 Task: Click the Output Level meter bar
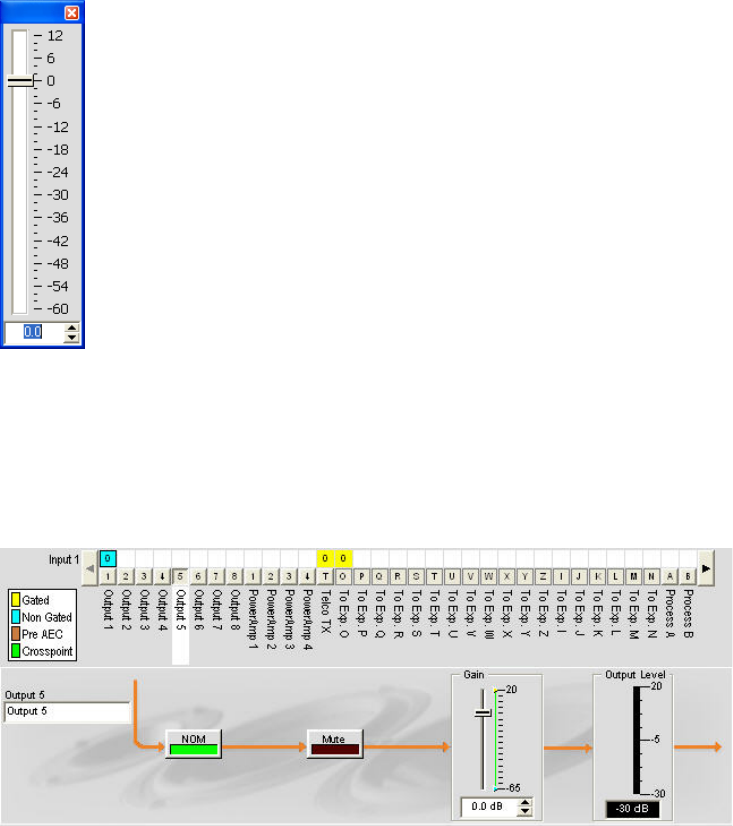coord(637,740)
